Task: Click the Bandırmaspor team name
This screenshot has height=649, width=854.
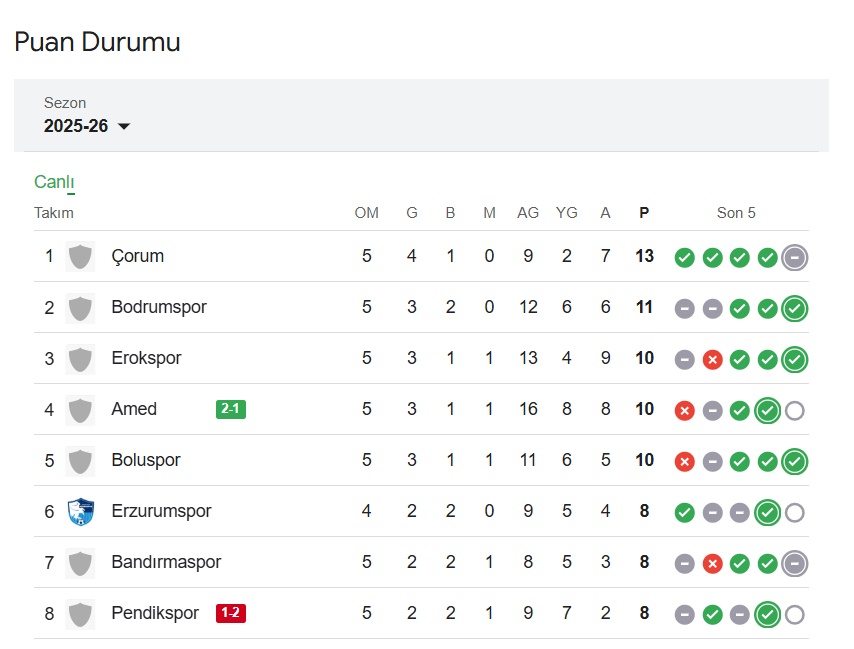Action: tap(166, 562)
